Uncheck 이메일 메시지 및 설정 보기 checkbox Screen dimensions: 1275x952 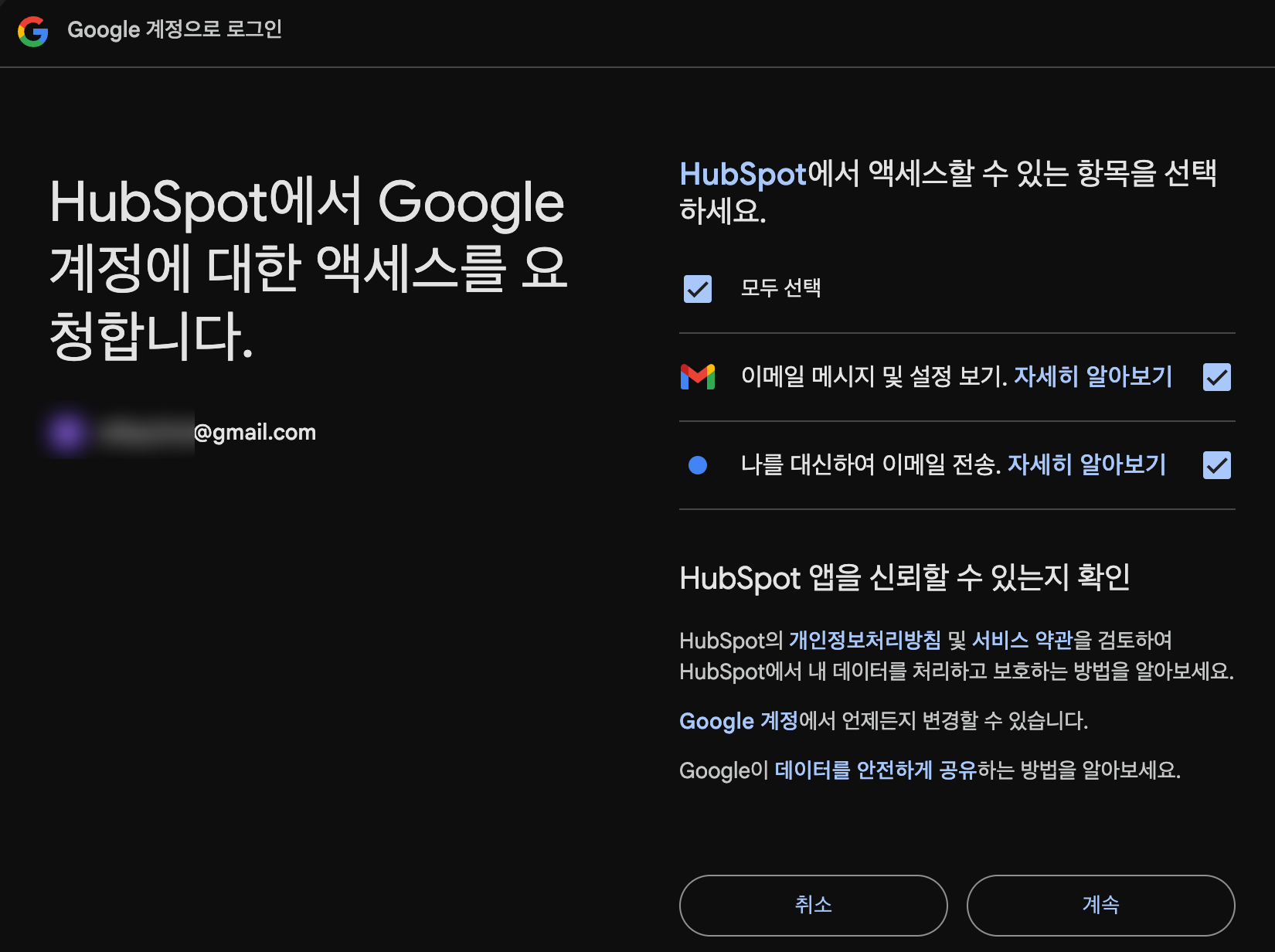(x=1217, y=377)
